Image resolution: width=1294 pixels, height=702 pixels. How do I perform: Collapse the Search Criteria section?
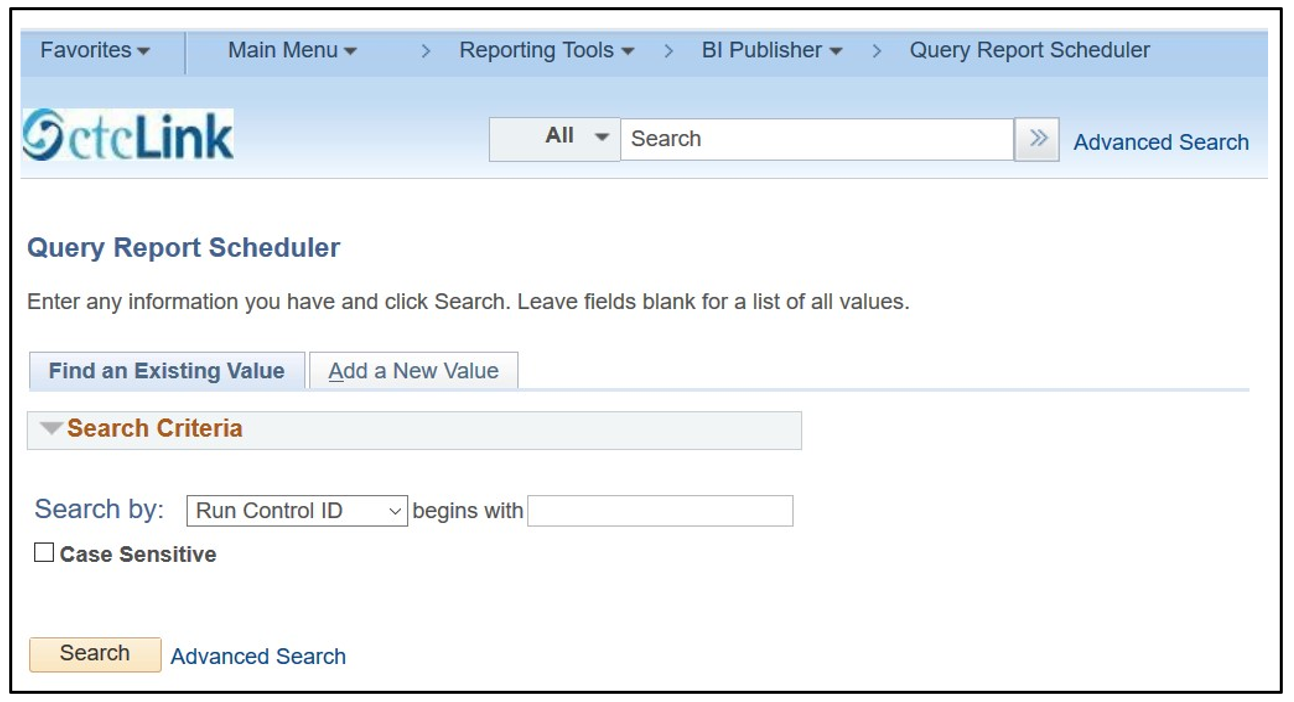51,428
